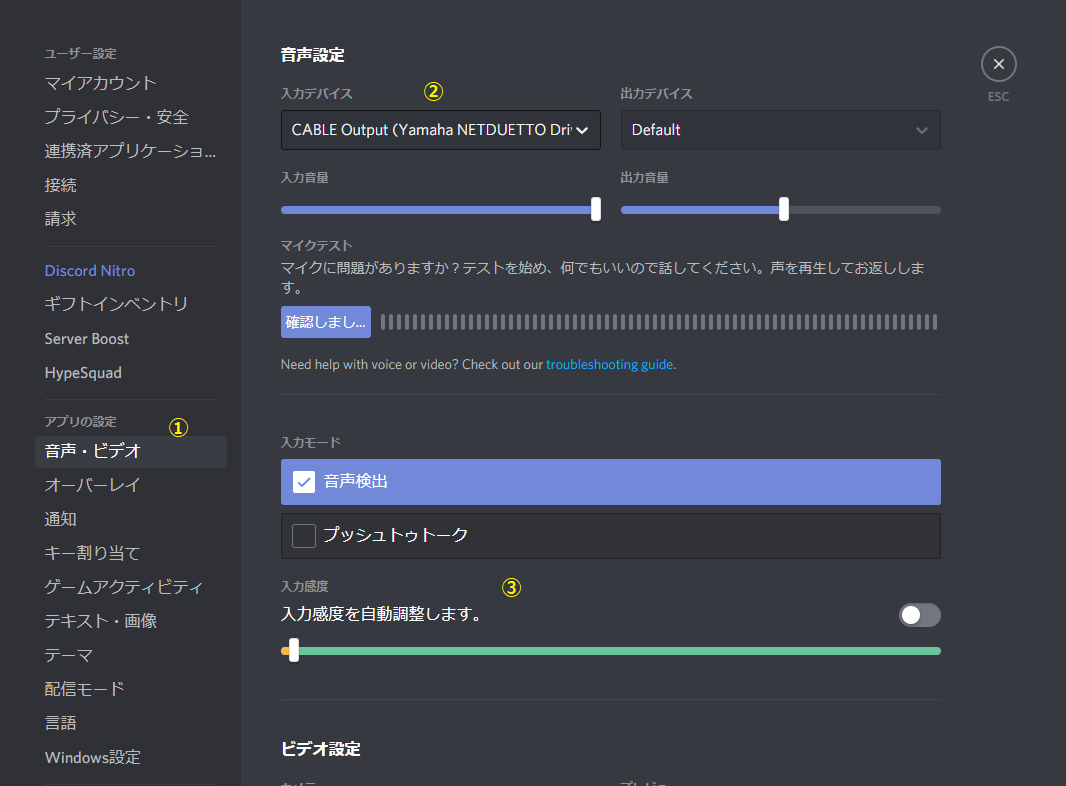Viewport: 1066px width, 786px height.
Task: Open the 入力デバイス device dropdown
Action: coord(440,130)
